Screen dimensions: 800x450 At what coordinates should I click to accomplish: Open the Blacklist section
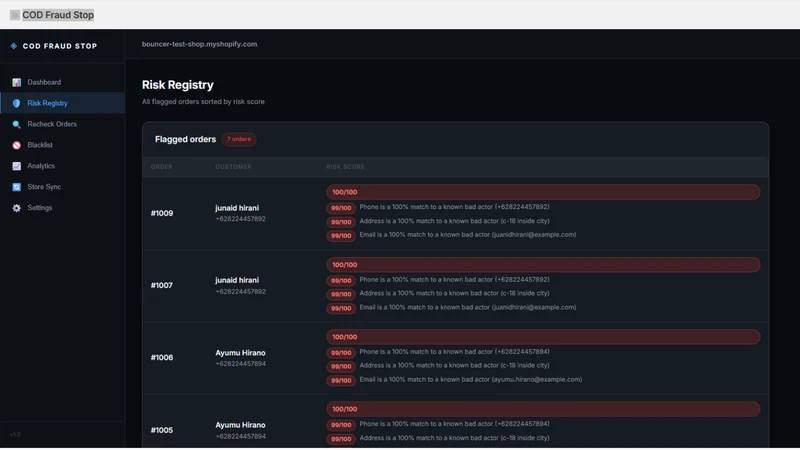pyautogui.click(x=62, y=145)
